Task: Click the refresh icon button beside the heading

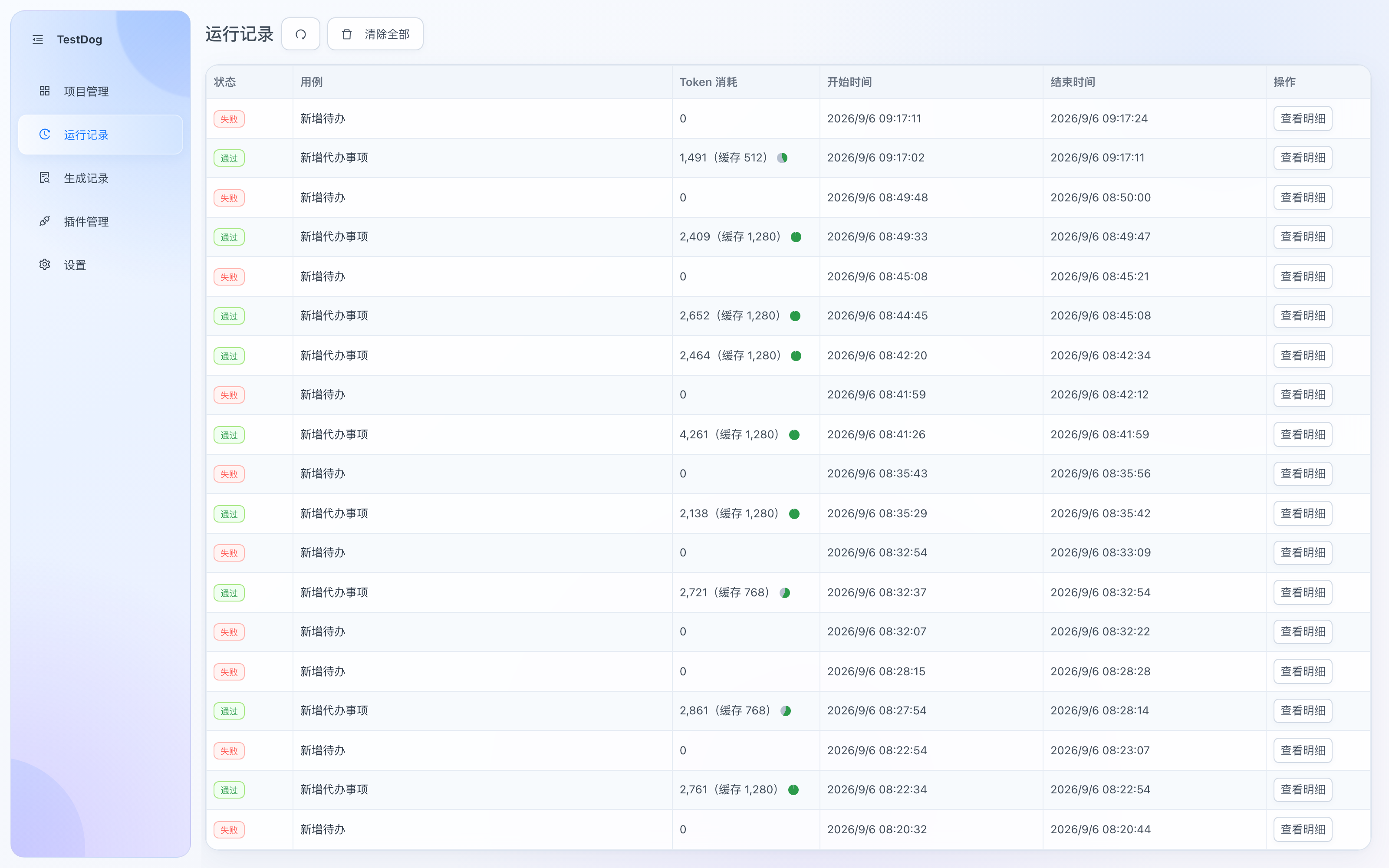Action: (301, 34)
